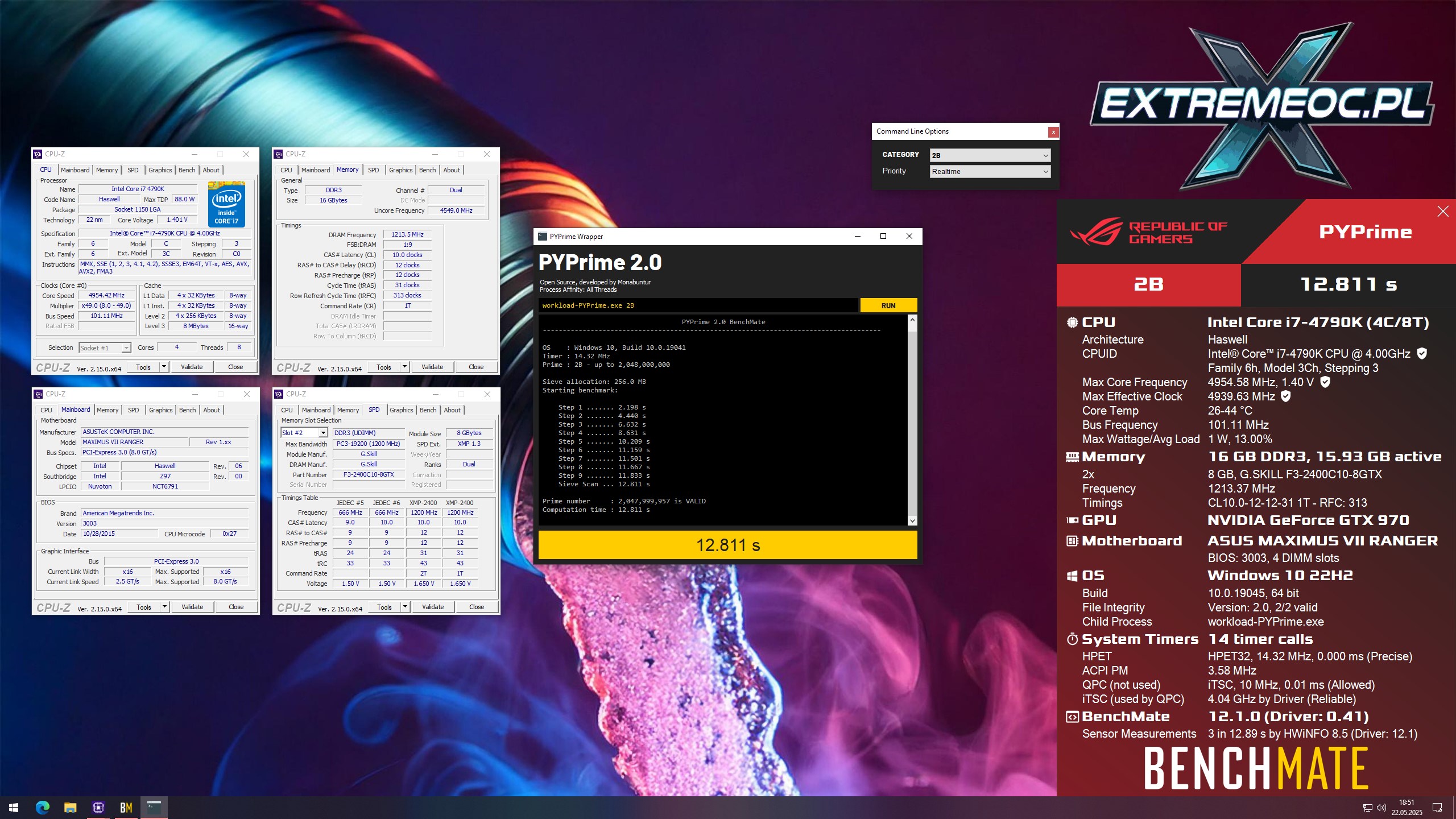Click PYPrime console scrollbar up arrow
This screenshot has width=1456, height=819.
click(912, 320)
